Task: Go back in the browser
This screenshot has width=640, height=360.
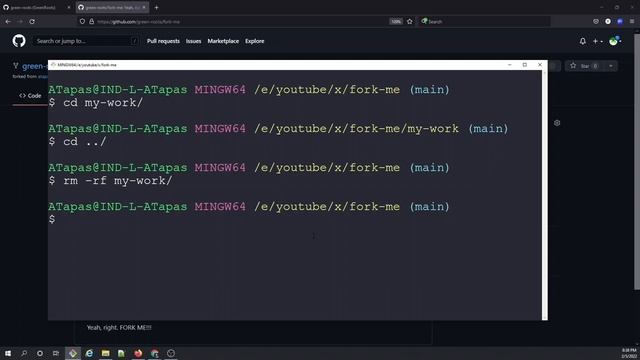Action: tap(8, 21)
